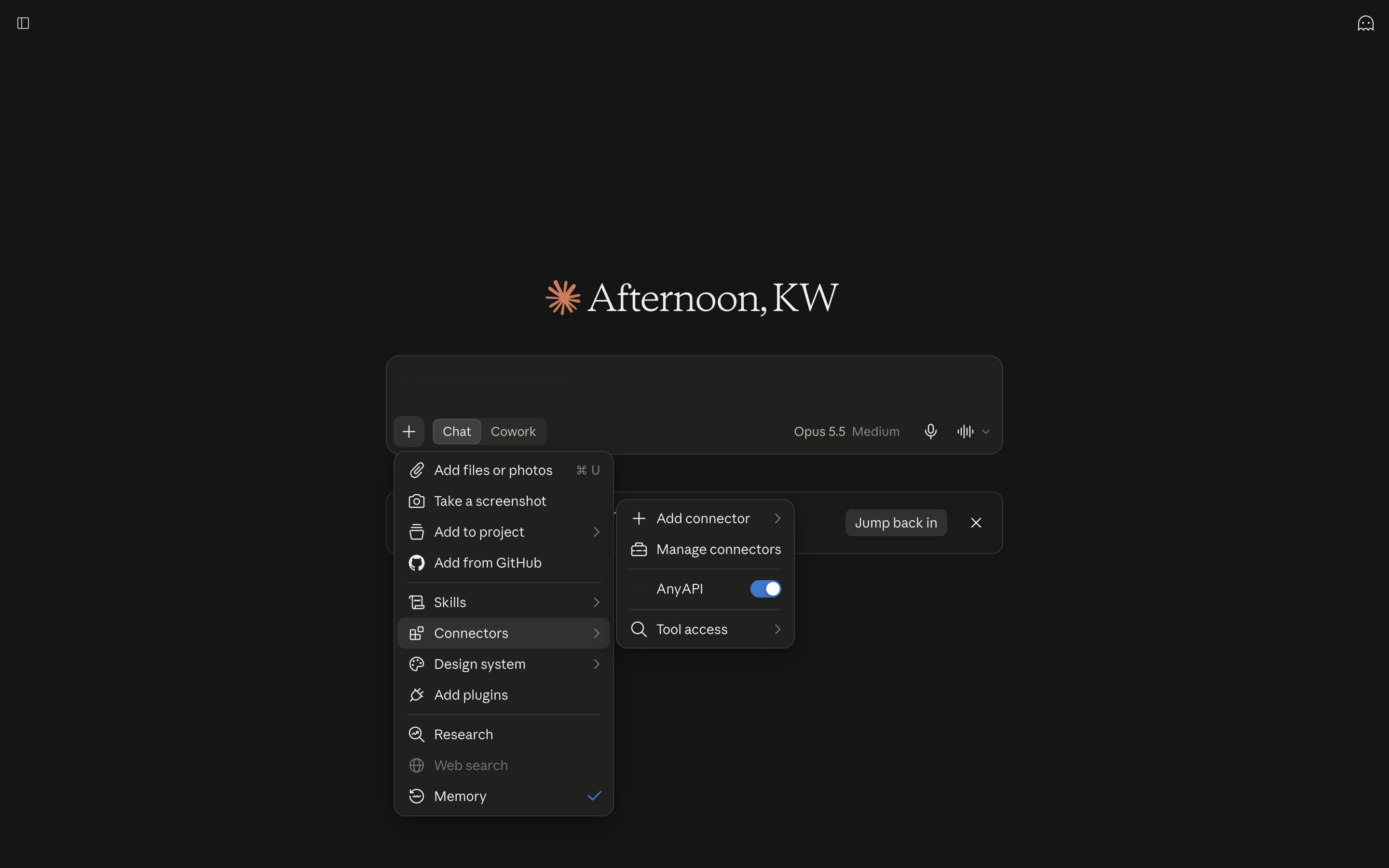The image size is (1389, 868).
Task: Switch to the Cowork tab
Action: tap(513, 431)
